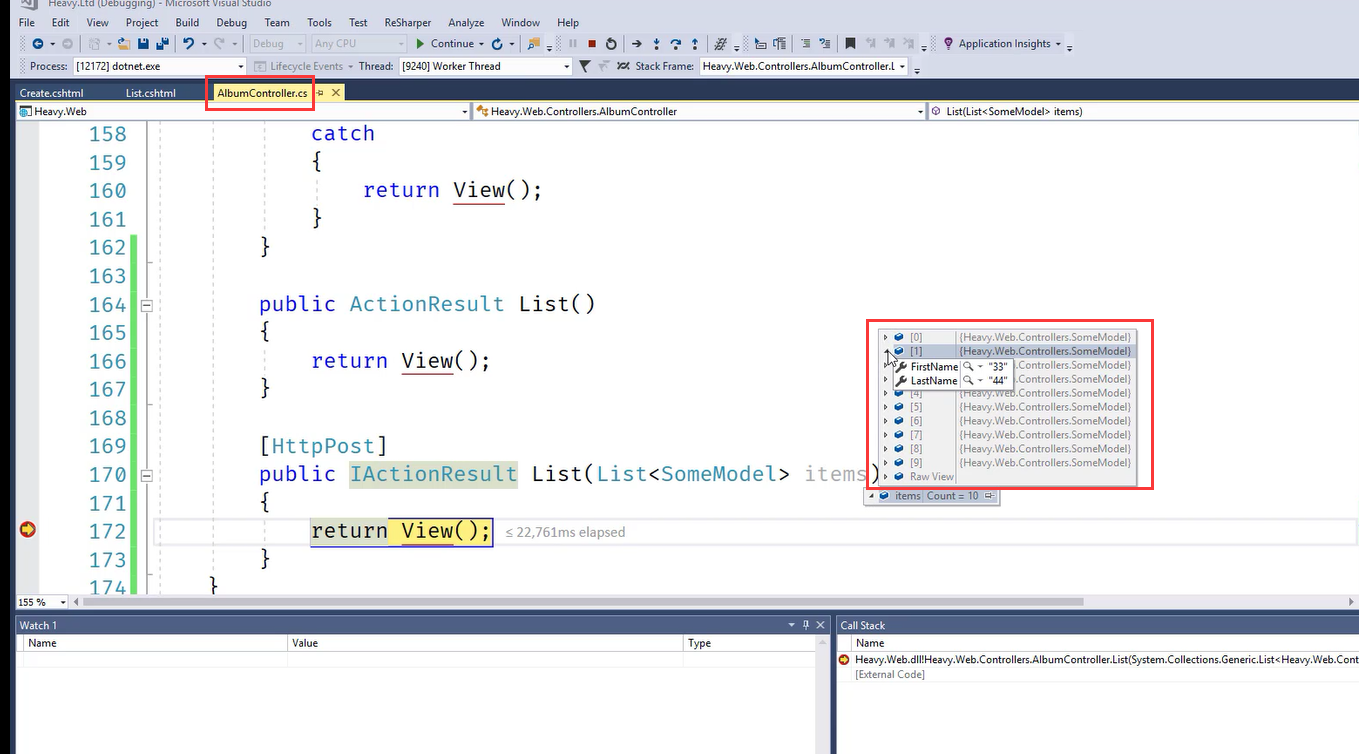Click the Show Next Statement arrow
Image resolution: width=1359 pixels, height=754 pixels.
point(637,44)
